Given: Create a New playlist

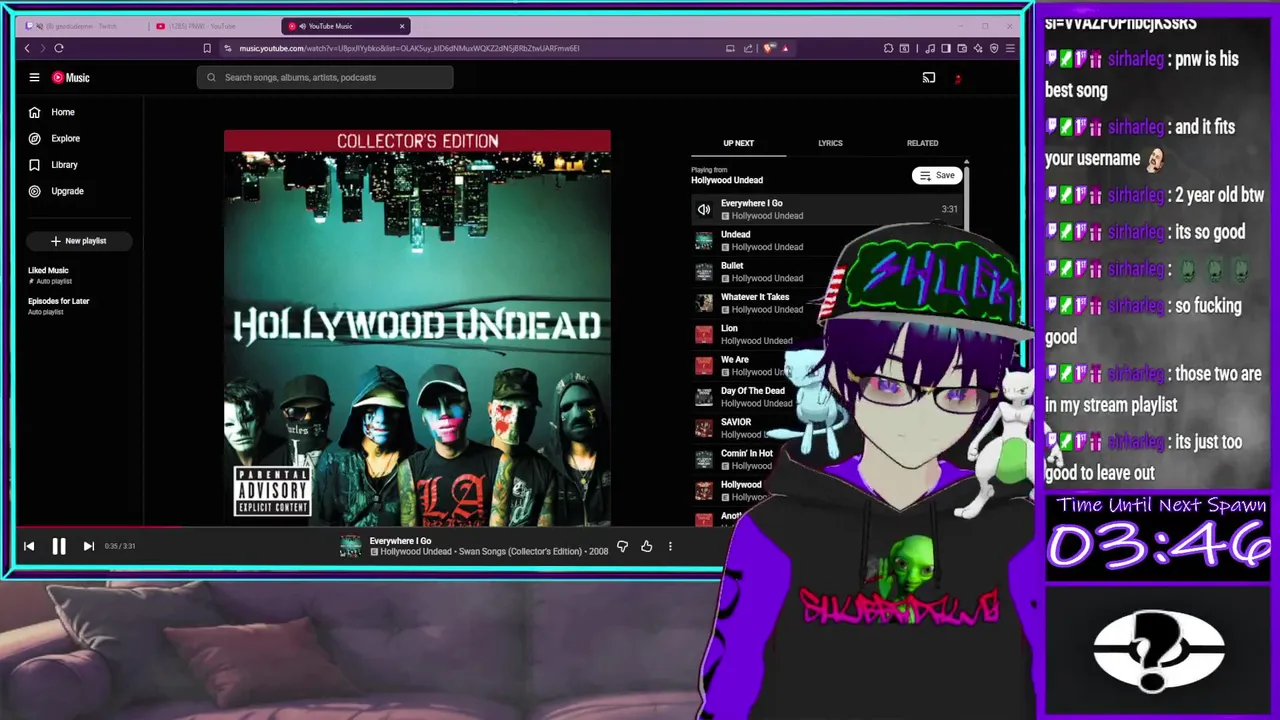Looking at the screenshot, I should pos(78,240).
